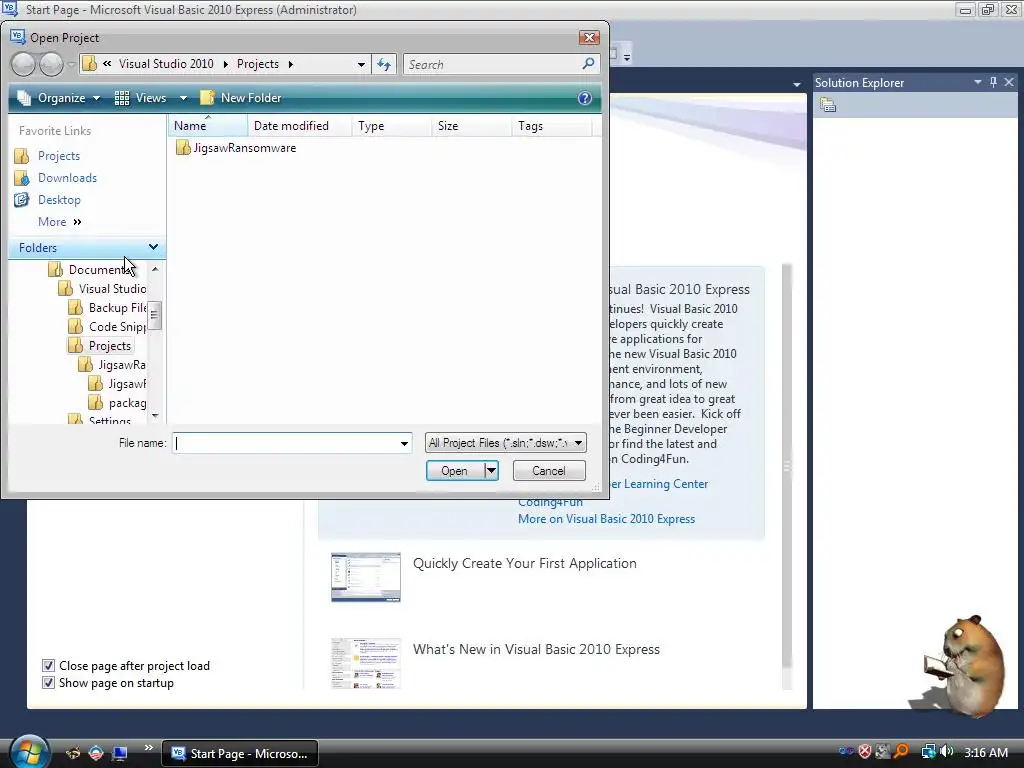Open Solution Explorer window position dropdown
Image resolution: width=1024 pixels, height=768 pixels.
click(978, 82)
